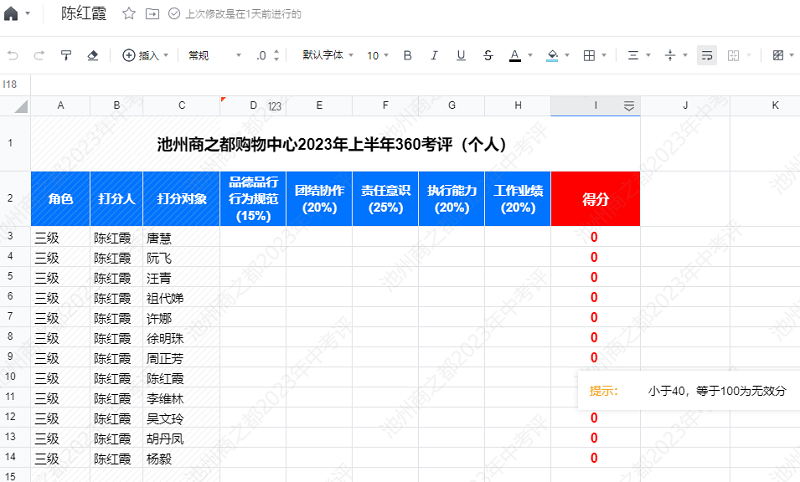Apply strikethrough formatting
800x482 pixels.
[x=488, y=56]
